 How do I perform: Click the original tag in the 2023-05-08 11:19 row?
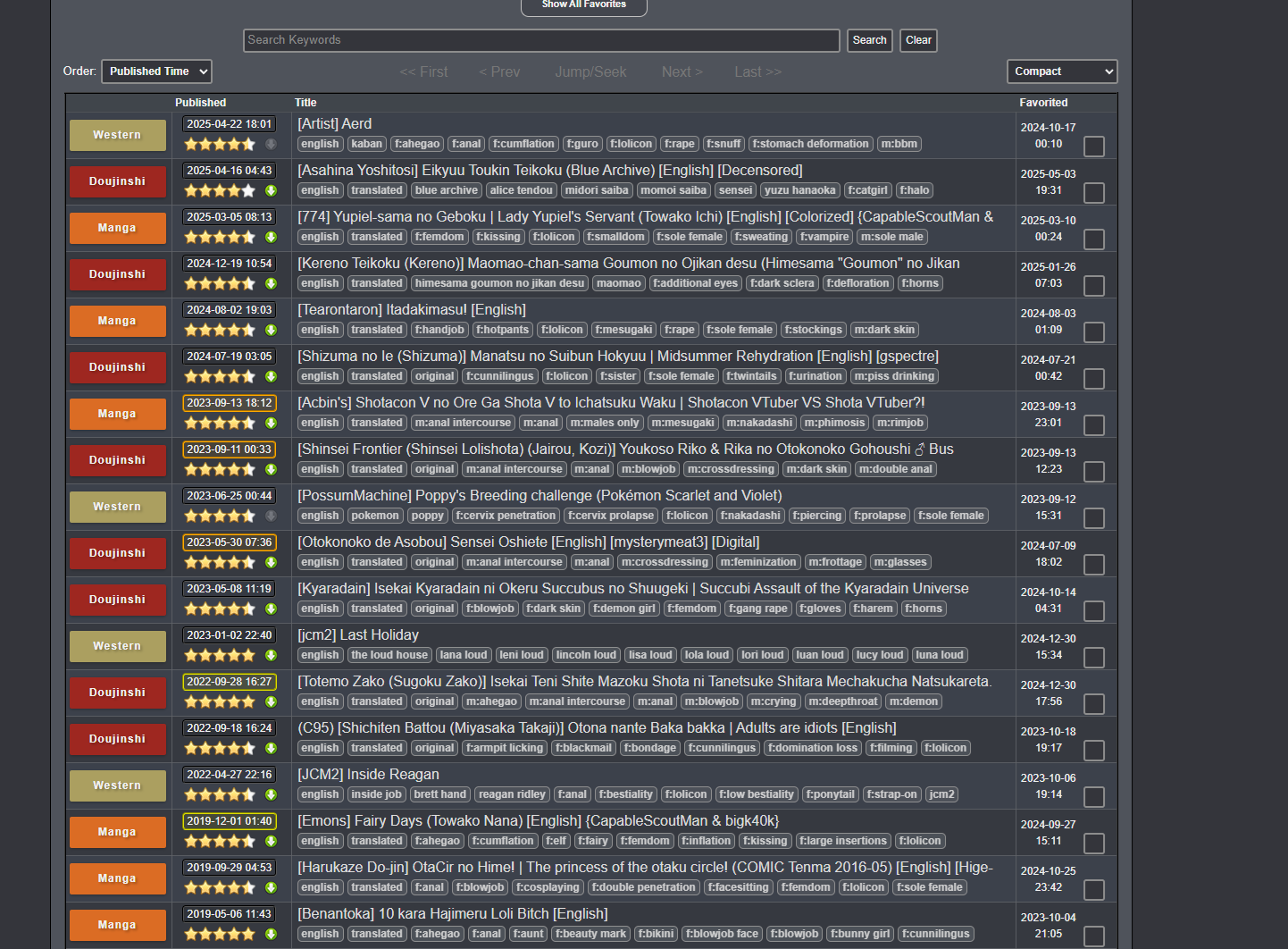pyautogui.click(x=434, y=609)
